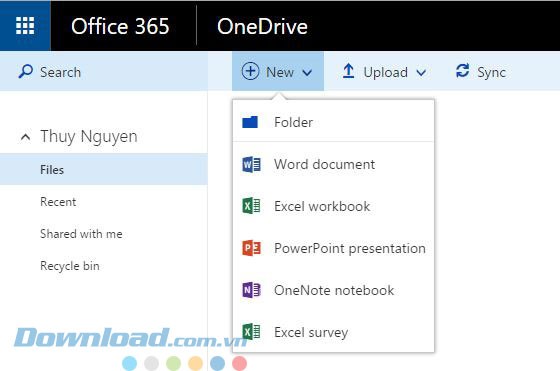Click the OneDrive header link
Image resolution: width=560 pixels, height=371 pixels.
click(262, 26)
